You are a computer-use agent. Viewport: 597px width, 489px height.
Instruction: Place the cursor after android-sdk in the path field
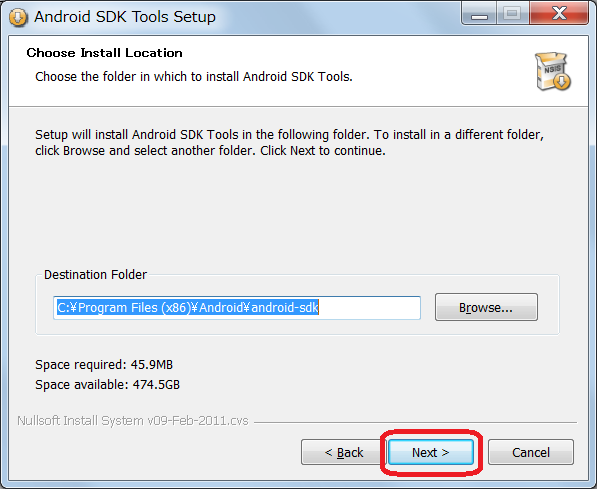click(369, 307)
